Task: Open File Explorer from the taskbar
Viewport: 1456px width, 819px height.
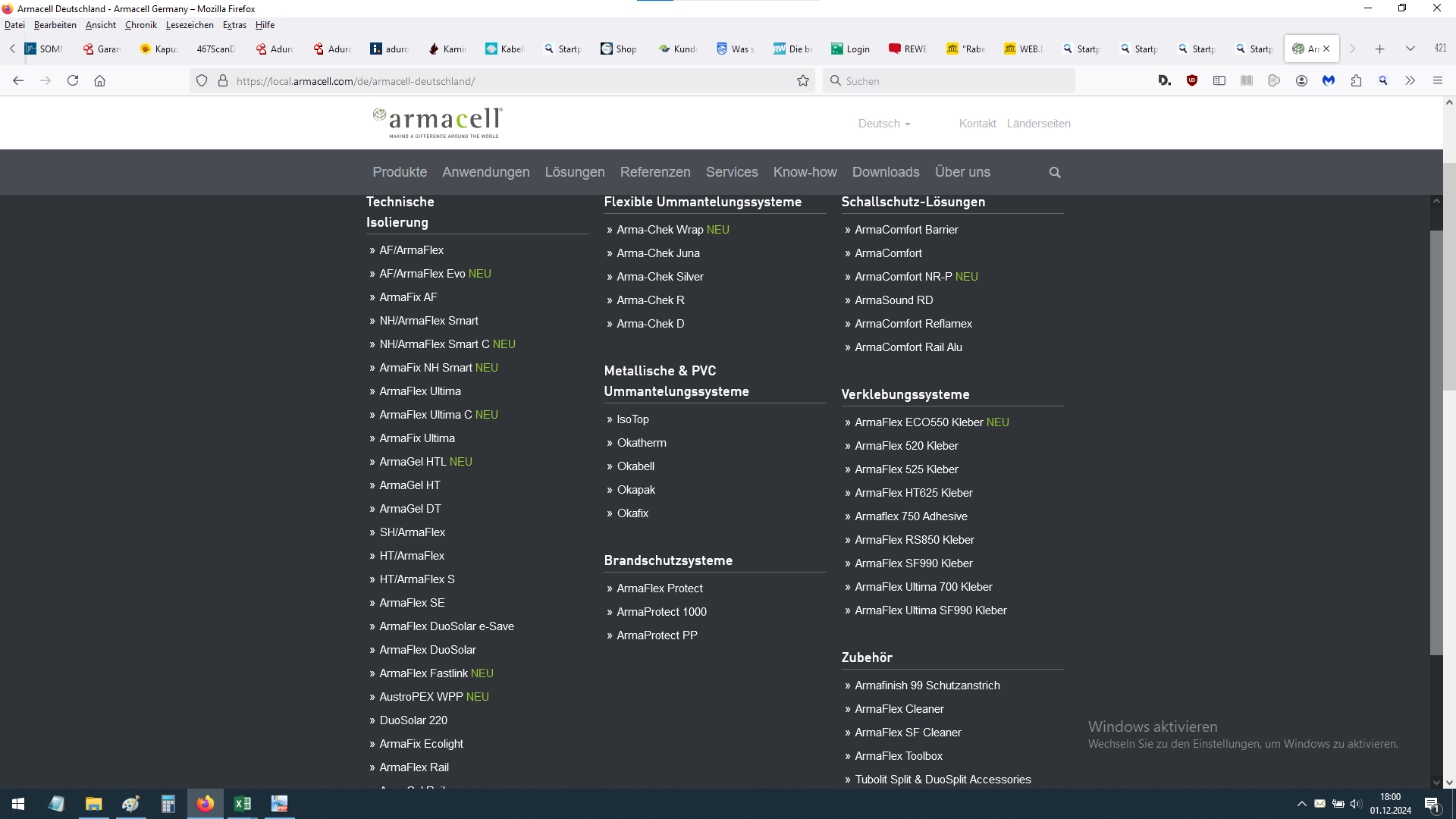Action: (93, 804)
